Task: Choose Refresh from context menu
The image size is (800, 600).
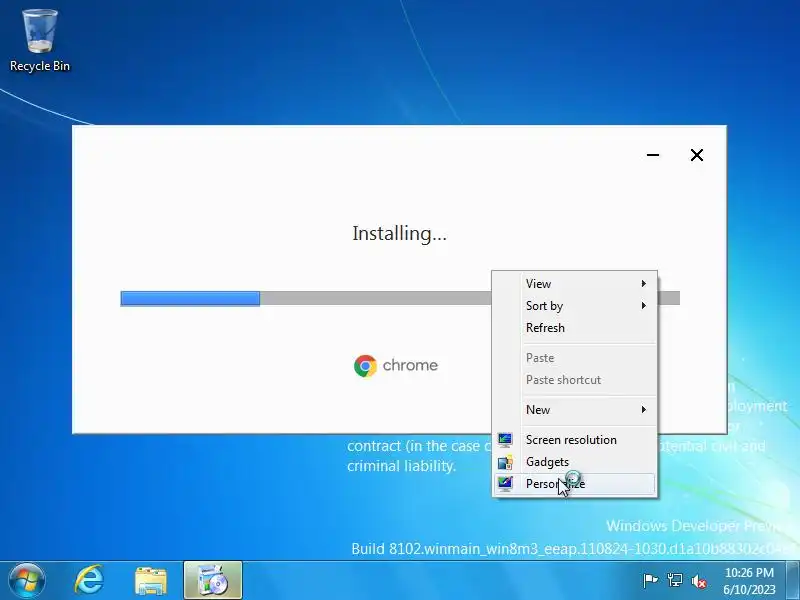Action: point(574,328)
